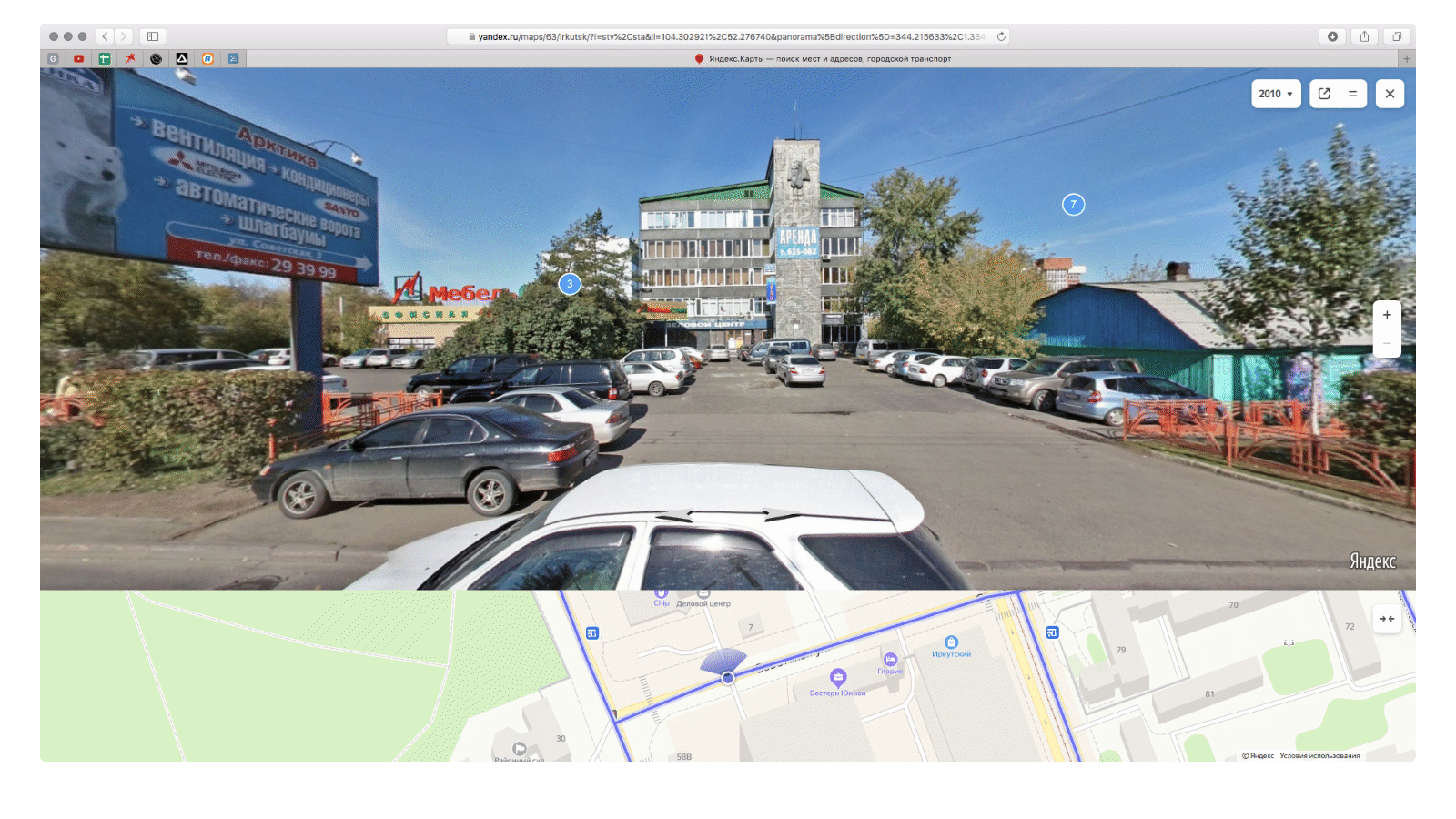The image size is (1456, 819).
Task: Open the green spreadsheet pinned tab
Action: (105, 58)
